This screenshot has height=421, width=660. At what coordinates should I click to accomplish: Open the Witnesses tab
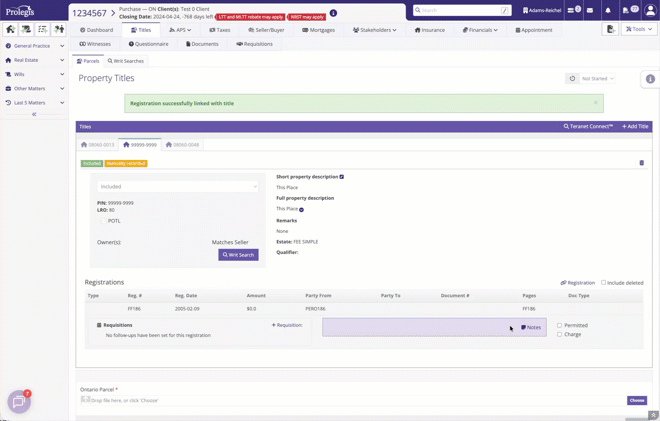tap(95, 44)
